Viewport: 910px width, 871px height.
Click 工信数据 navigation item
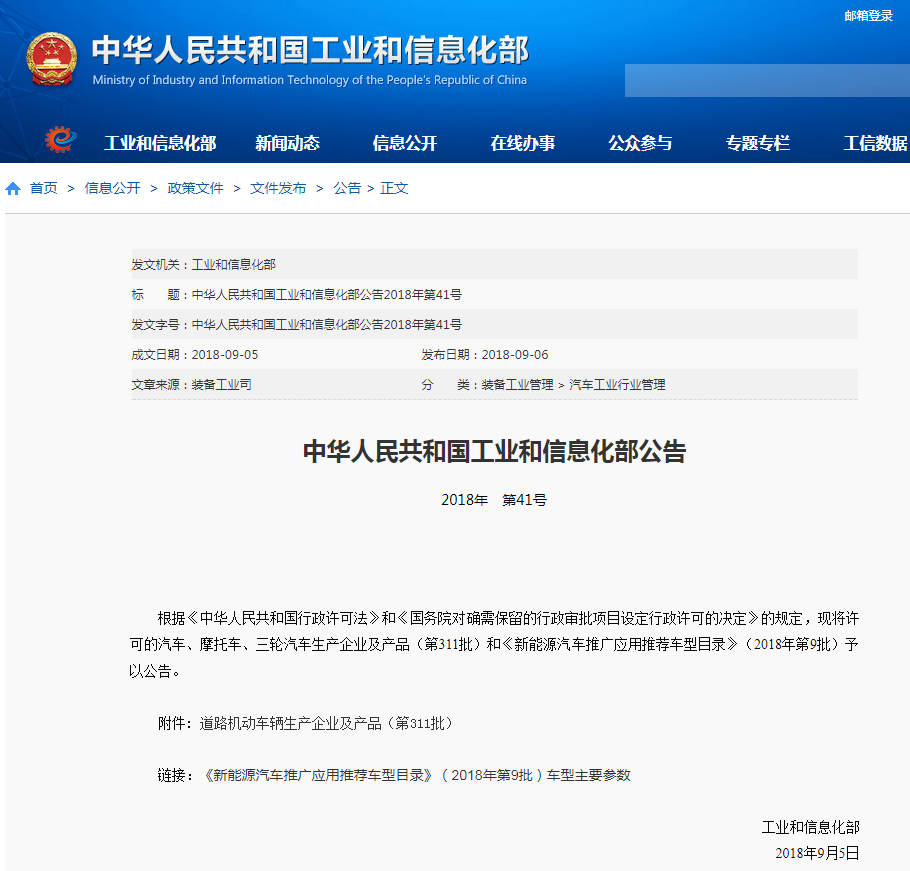875,143
